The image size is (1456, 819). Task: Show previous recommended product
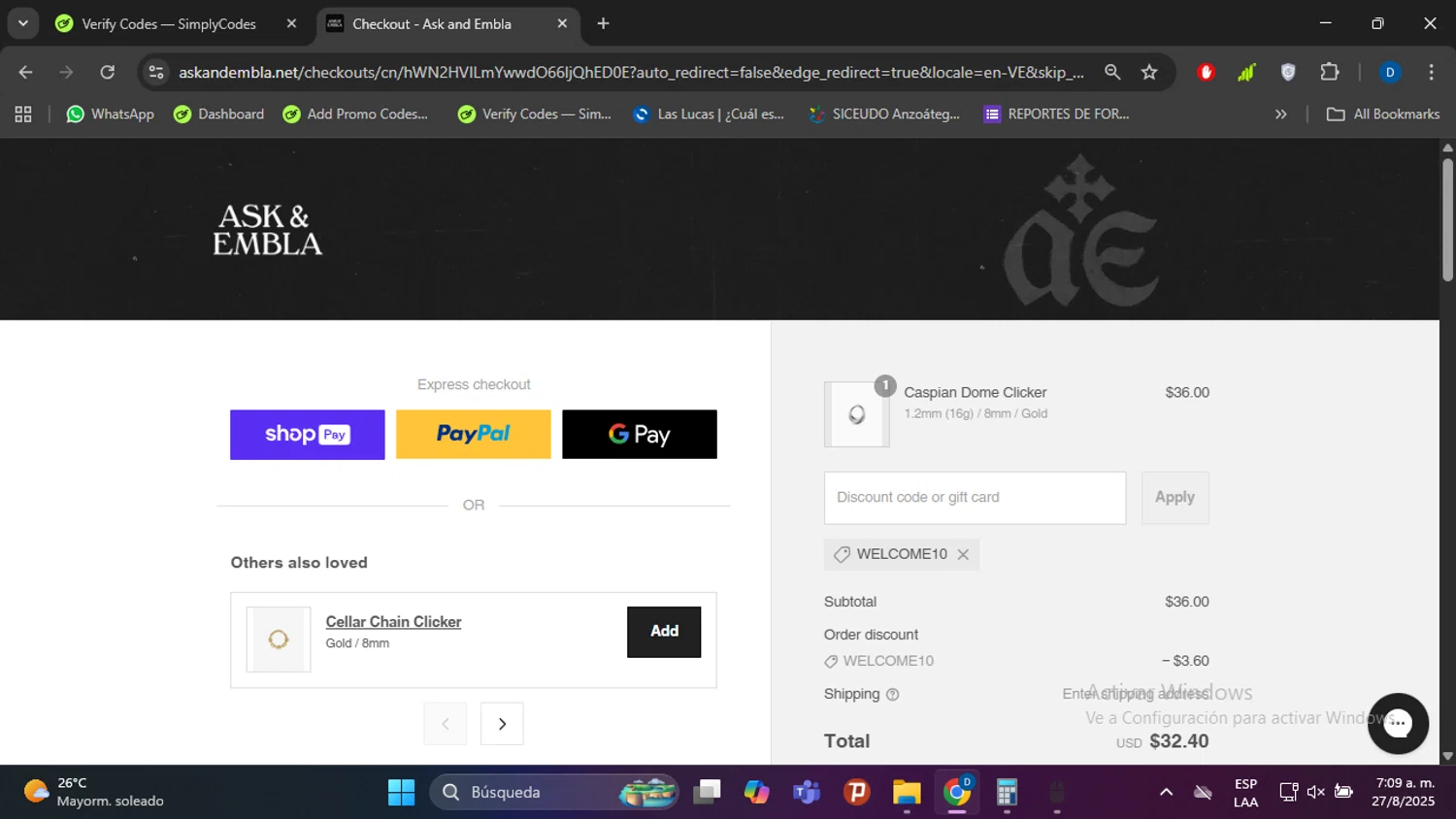coord(445,724)
